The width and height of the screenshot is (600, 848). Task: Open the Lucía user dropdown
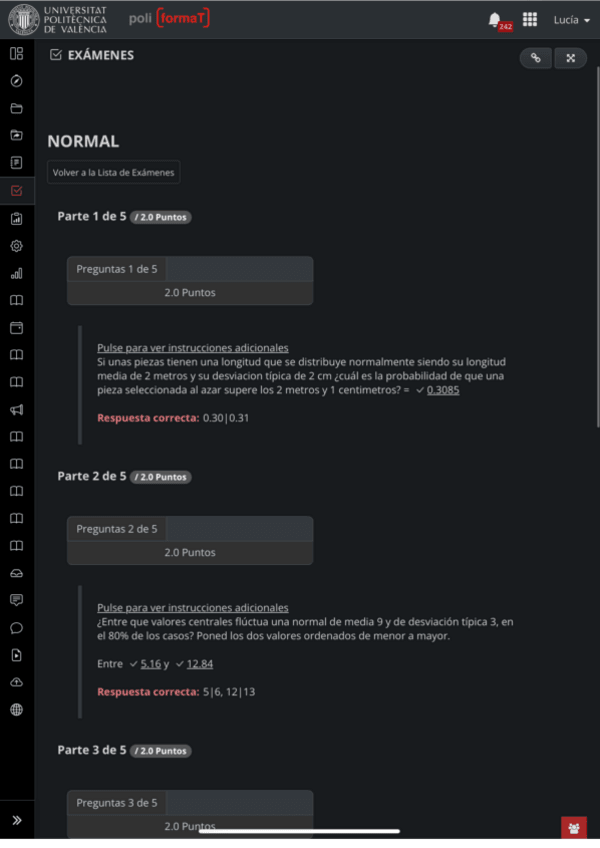click(x=571, y=20)
